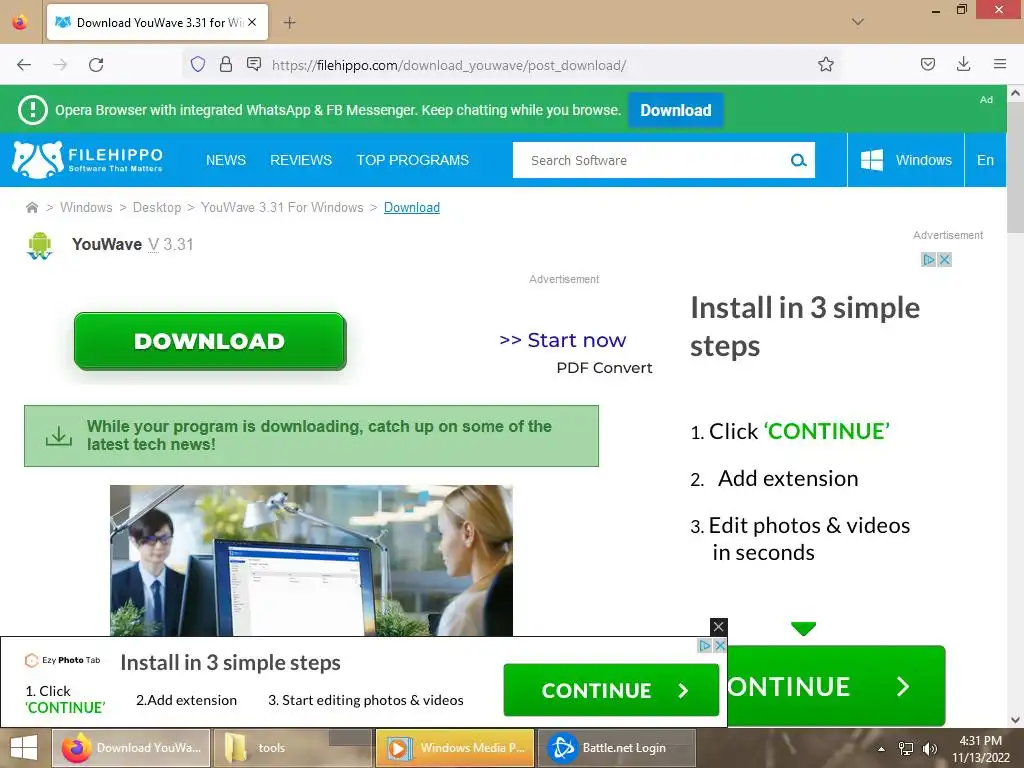The height and width of the screenshot is (768, 1024).
Task: Switch to Windows Media Player taskbar item
Action: pyautogui.click(x=455, y=748)
